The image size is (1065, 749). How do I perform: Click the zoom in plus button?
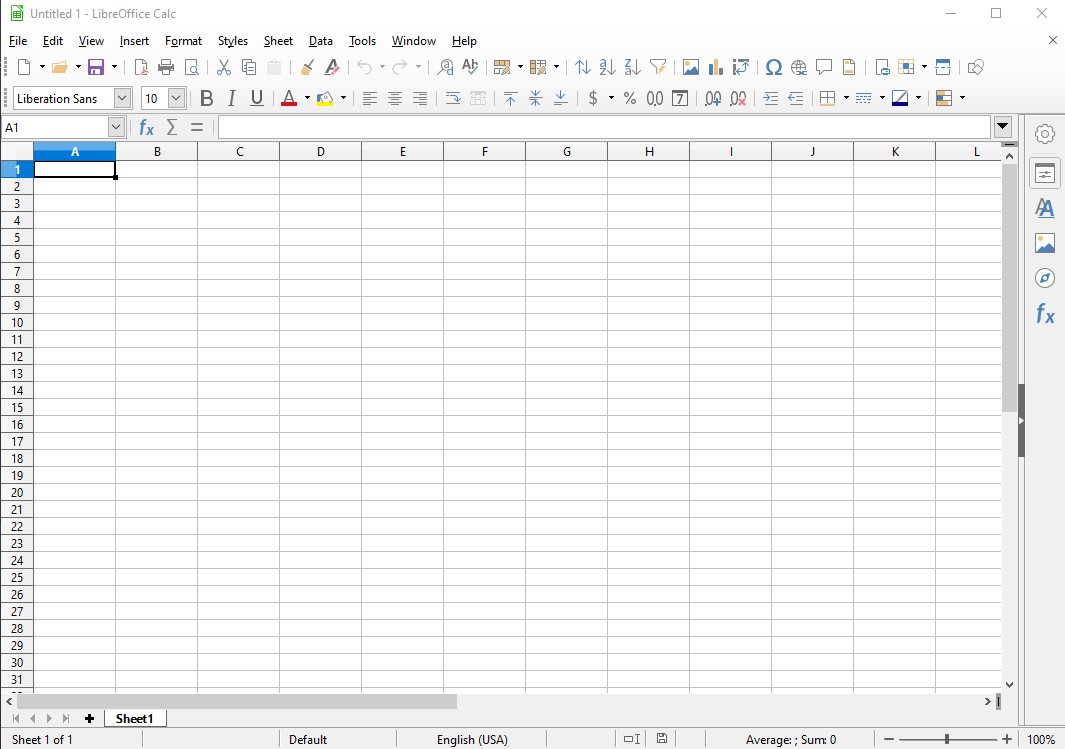[x=1007, y=739]
